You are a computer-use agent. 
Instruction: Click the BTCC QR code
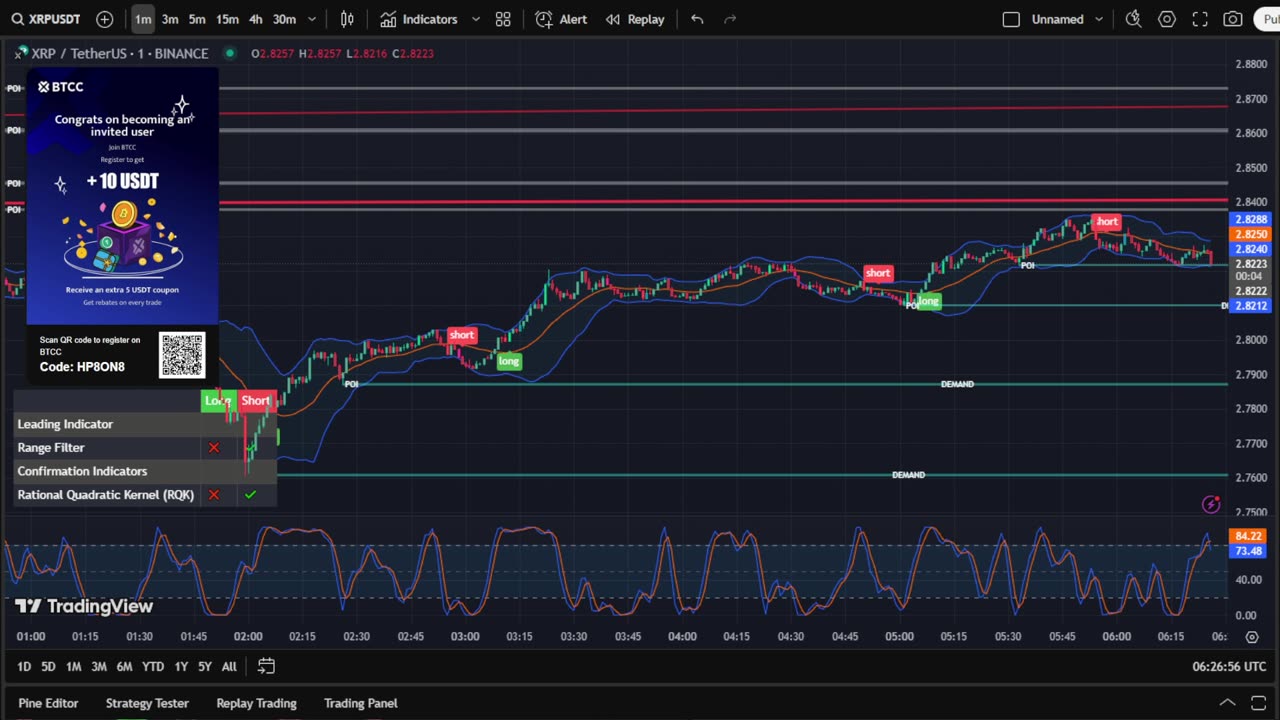182,355
